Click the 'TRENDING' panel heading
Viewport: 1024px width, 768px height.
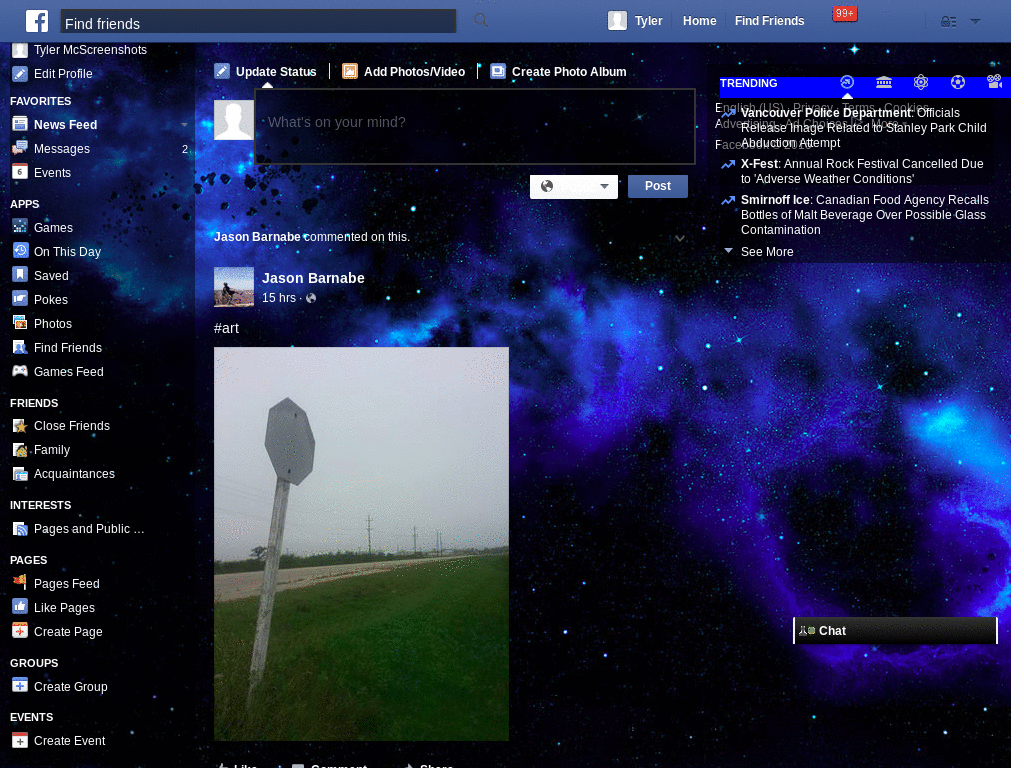point(748,83)
